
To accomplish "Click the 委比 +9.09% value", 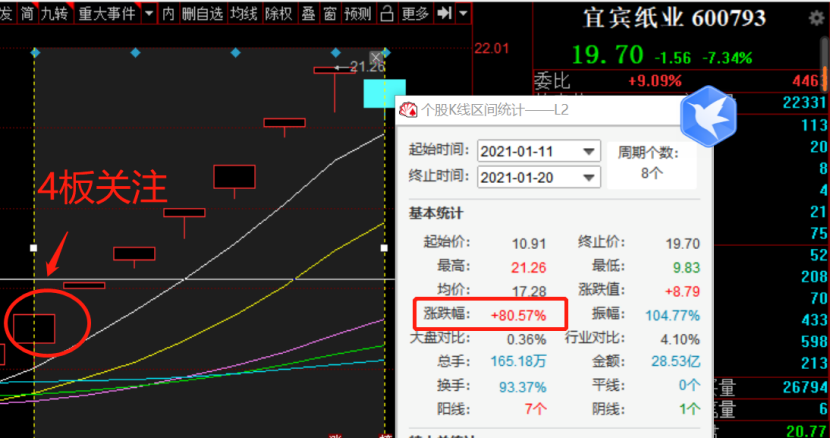I will [x=655, y=81].
